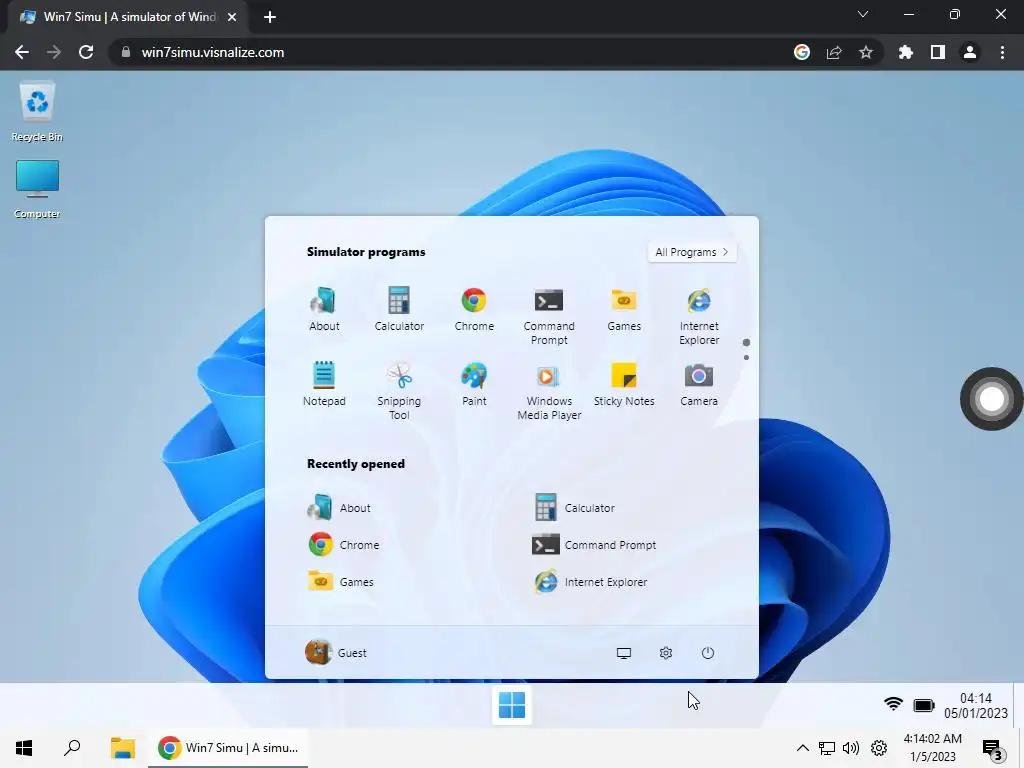Bookmark this page with the star
This screenshot has width=1024, height=768.
pyautogui.click(x=865, y=52)
